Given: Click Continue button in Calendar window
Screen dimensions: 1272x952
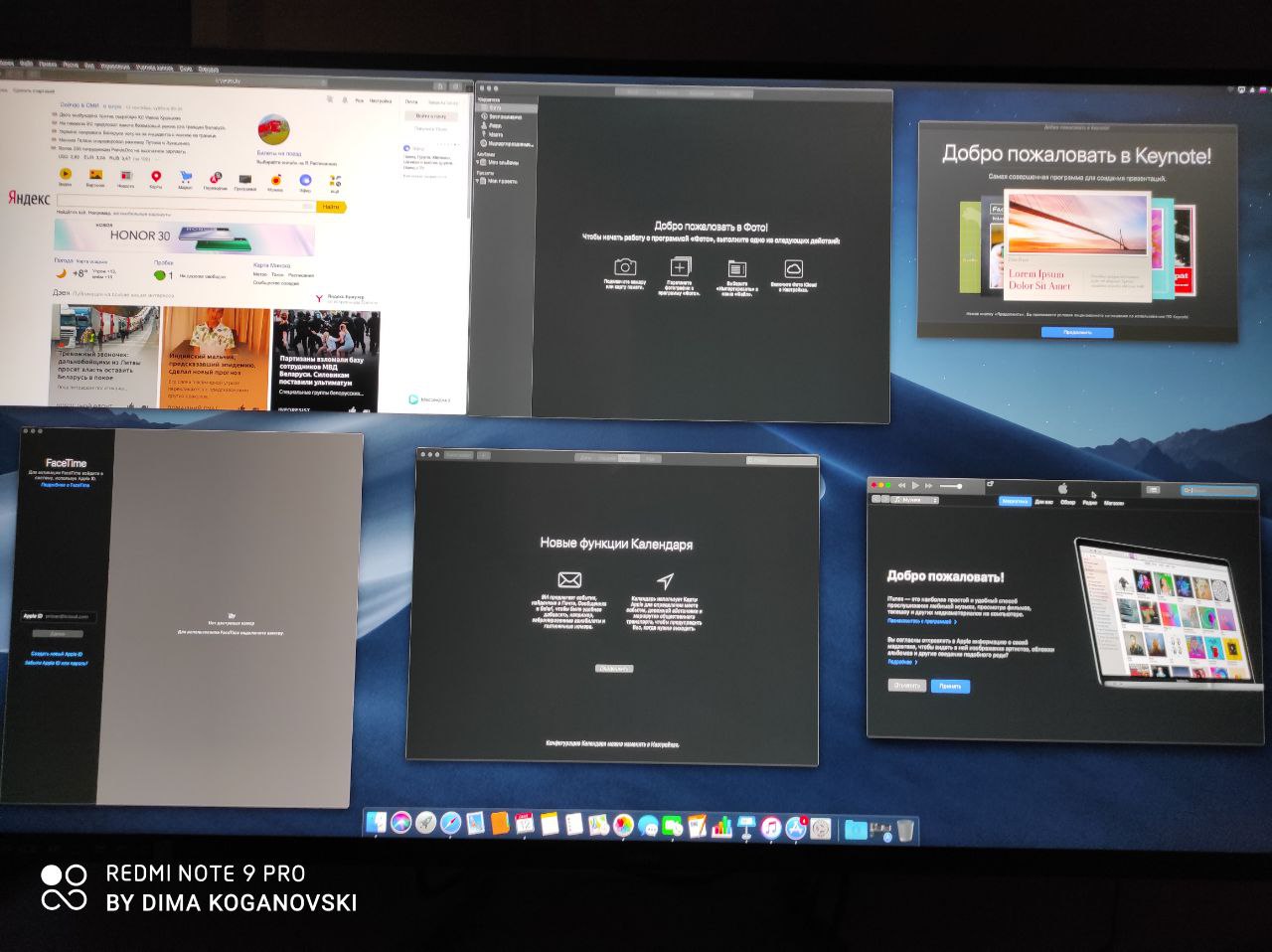Looking at the screenshot, I should [x=614, y=668].
